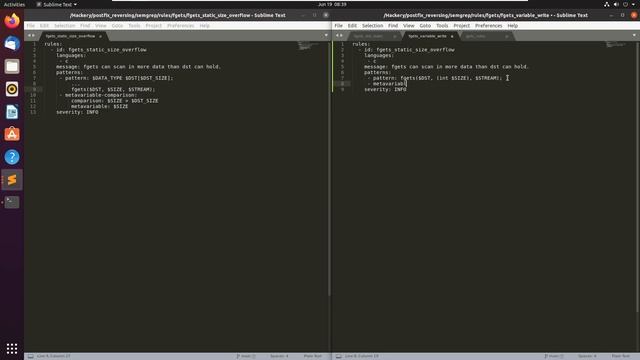Toggle side bar icon in right status bar

click(x=339, y=356)
